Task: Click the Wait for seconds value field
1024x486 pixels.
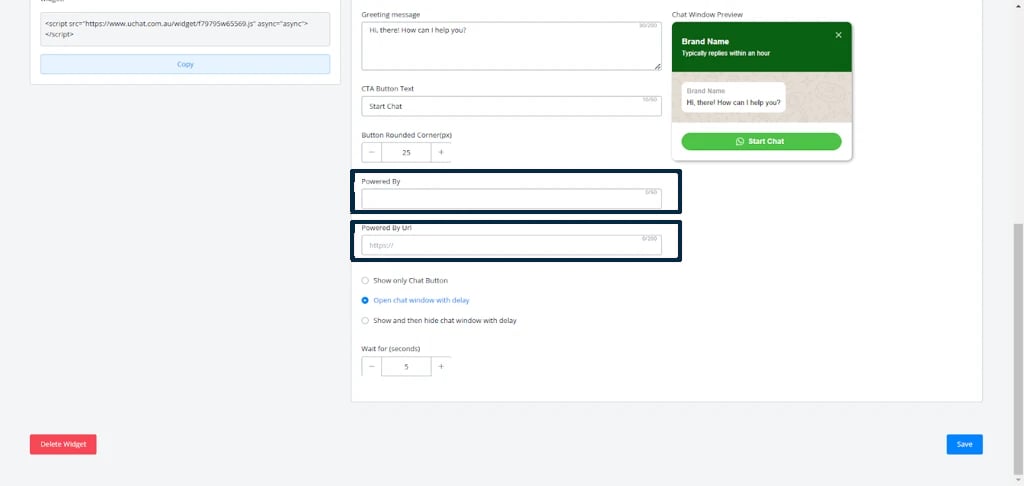Action: pyautogui.click(x=406, y=366)
